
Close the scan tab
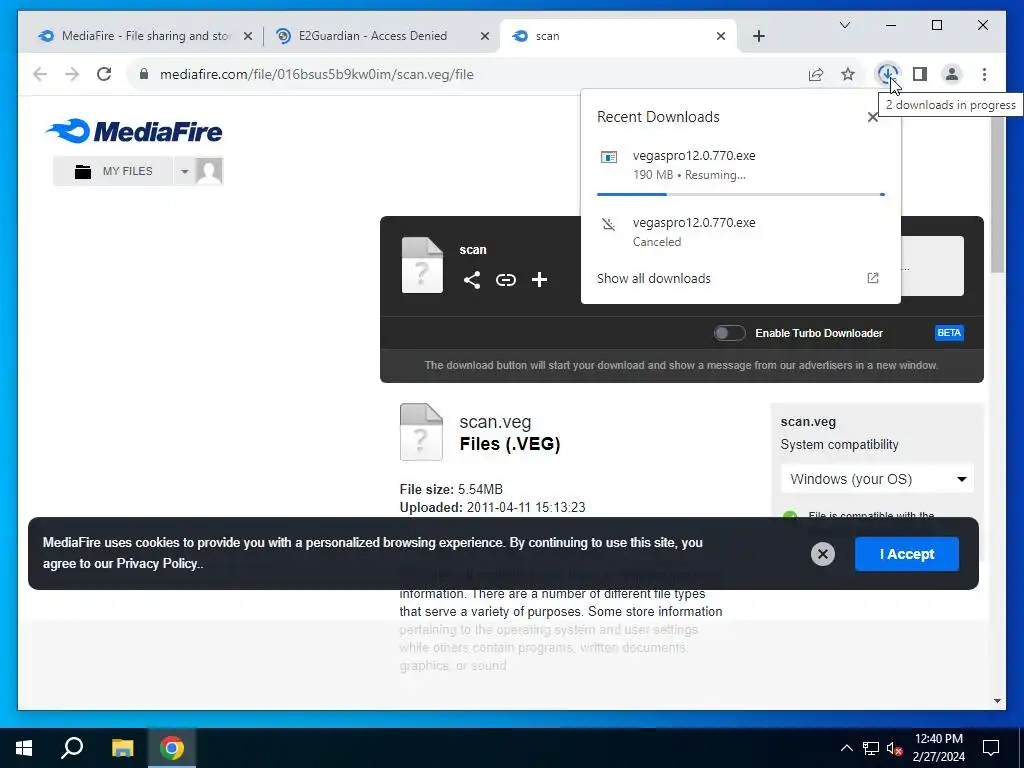point(720,37)
